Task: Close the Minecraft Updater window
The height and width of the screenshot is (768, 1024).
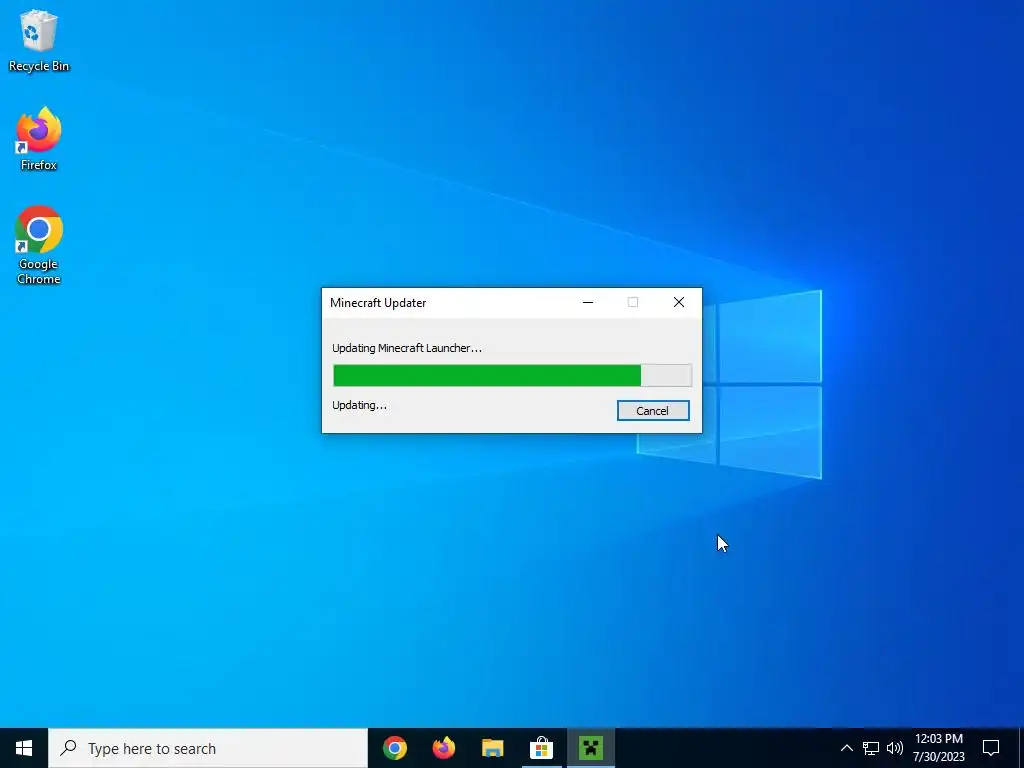Action: (x=679, y=302)
